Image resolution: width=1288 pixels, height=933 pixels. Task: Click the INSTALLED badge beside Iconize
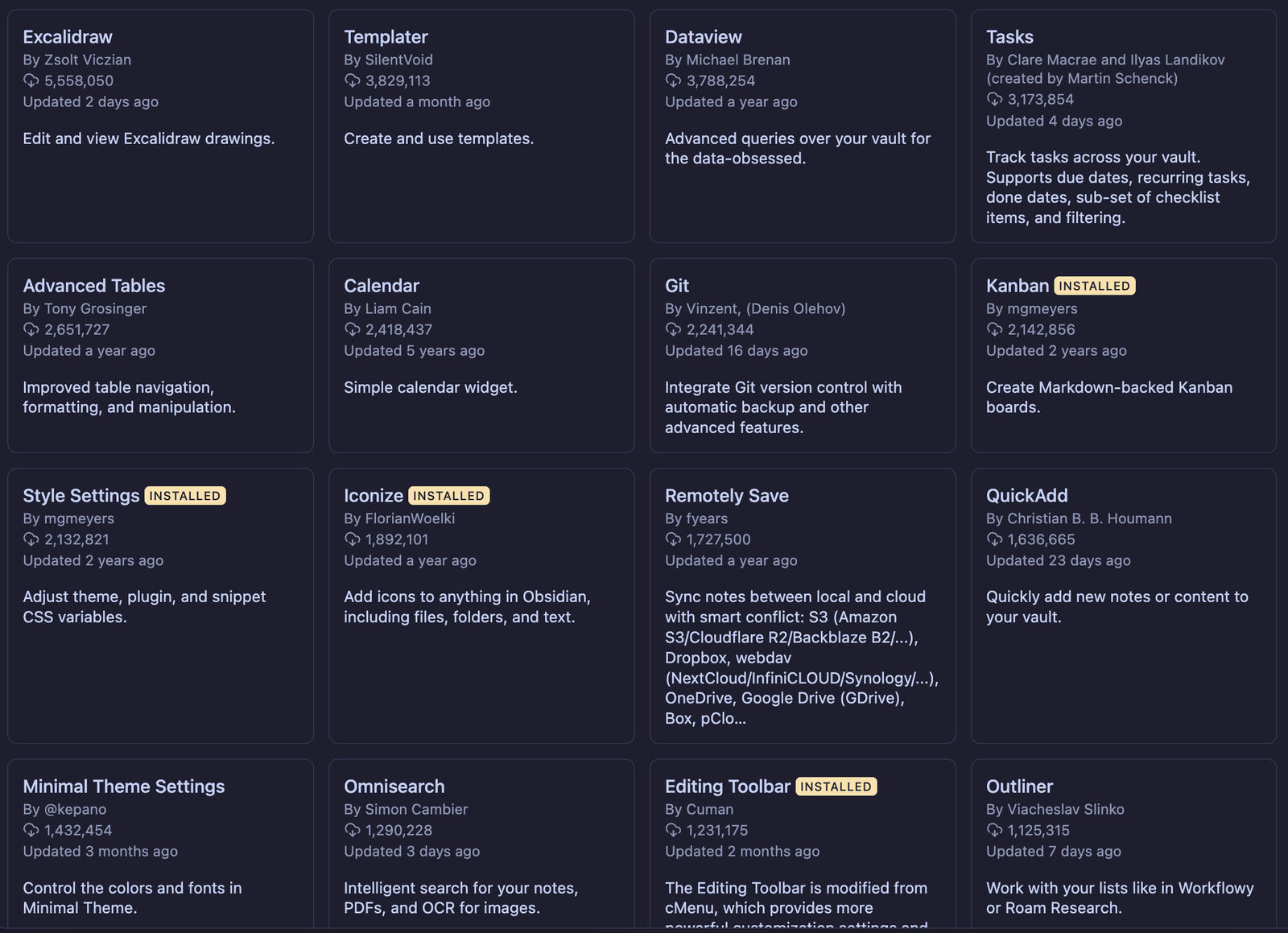(448, 496)
